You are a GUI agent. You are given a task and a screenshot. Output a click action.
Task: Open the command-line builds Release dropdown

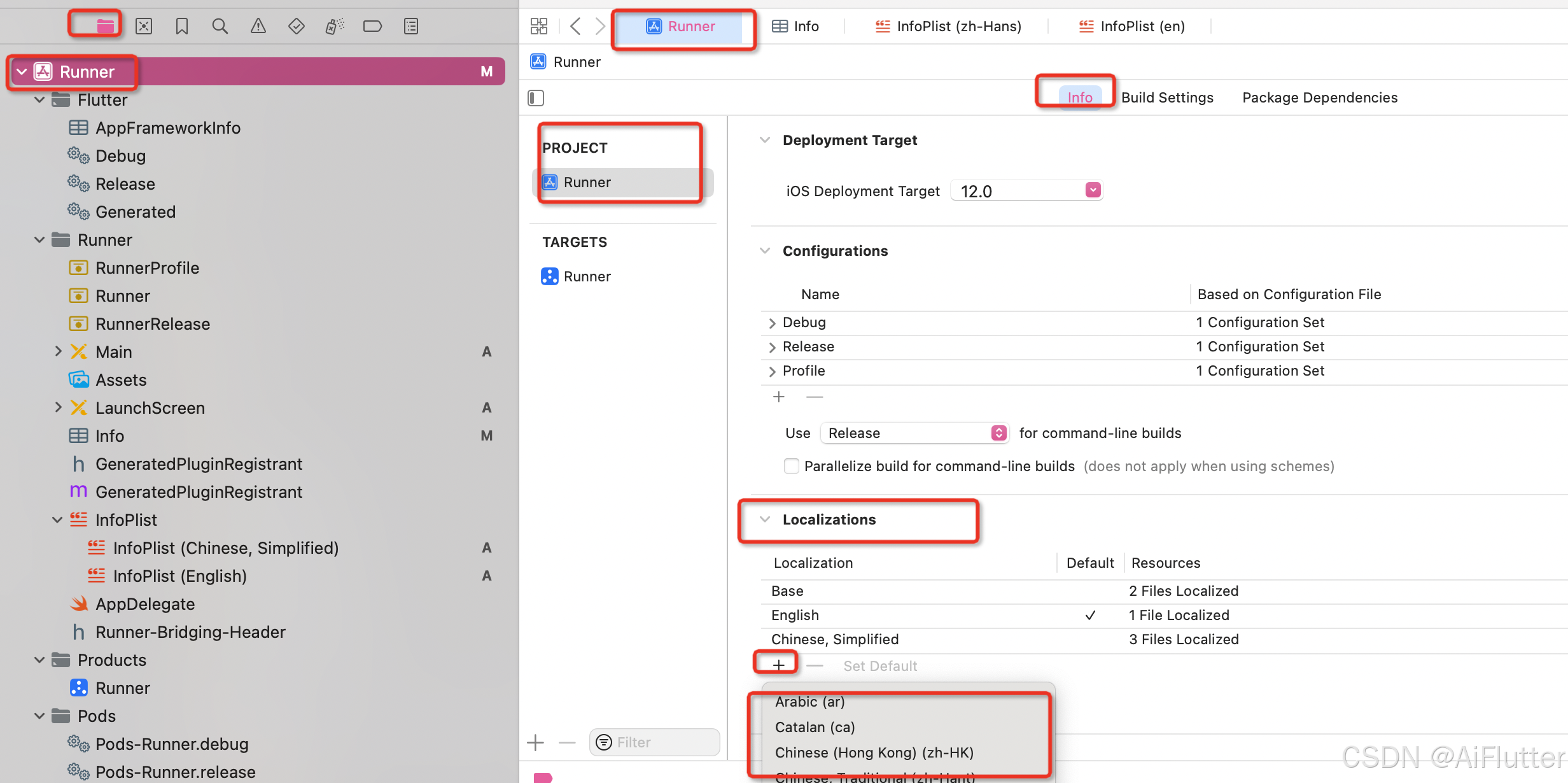pyautogui.click(x=914, y=433)
